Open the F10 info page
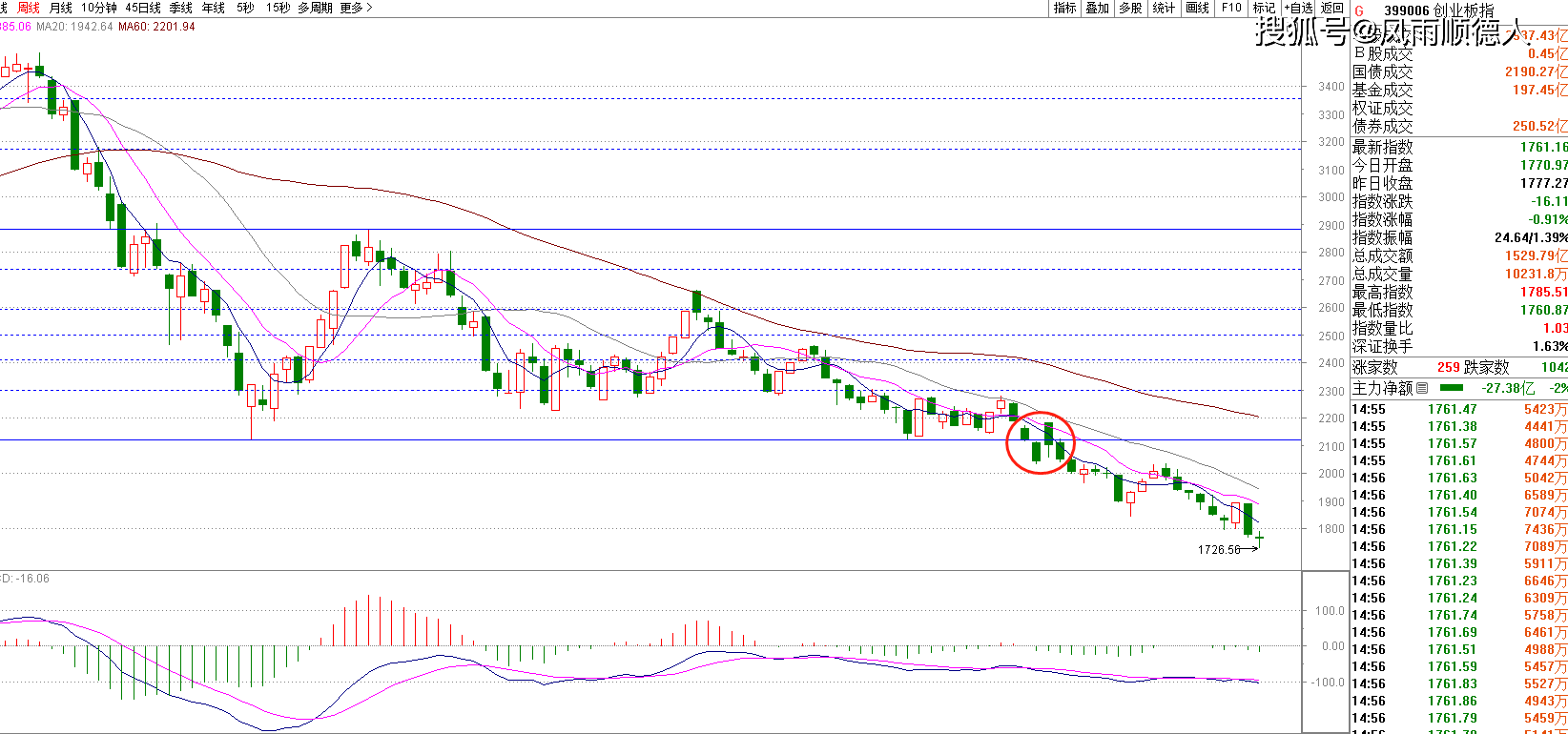 click(x=1231, y=8)
